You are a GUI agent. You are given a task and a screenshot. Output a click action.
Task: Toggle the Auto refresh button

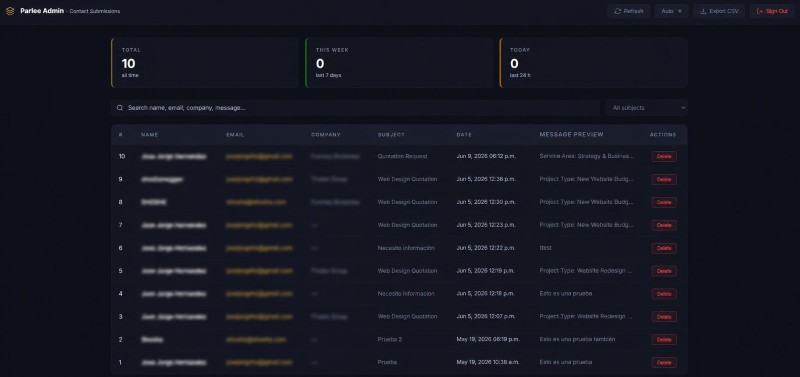tap(671, 11)
